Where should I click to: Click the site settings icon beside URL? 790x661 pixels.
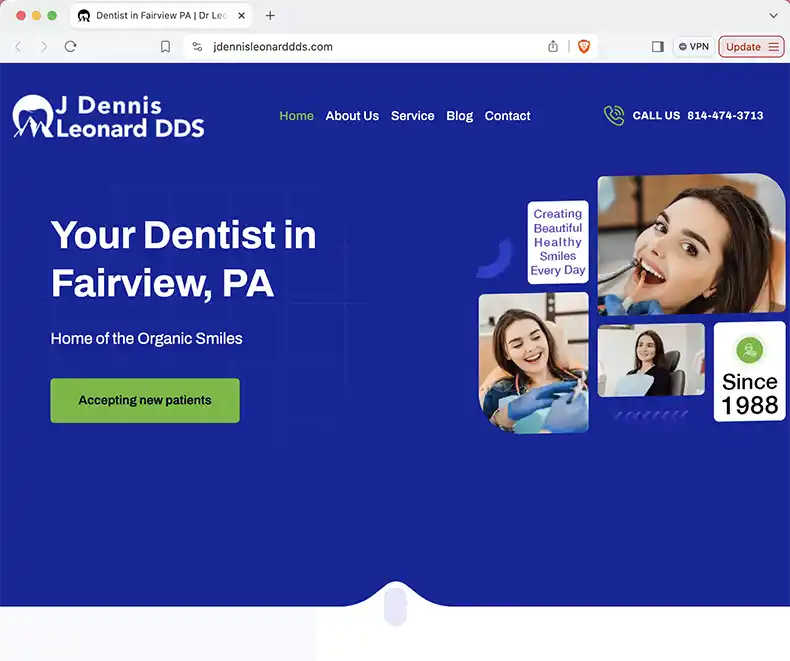pos(197,47)
